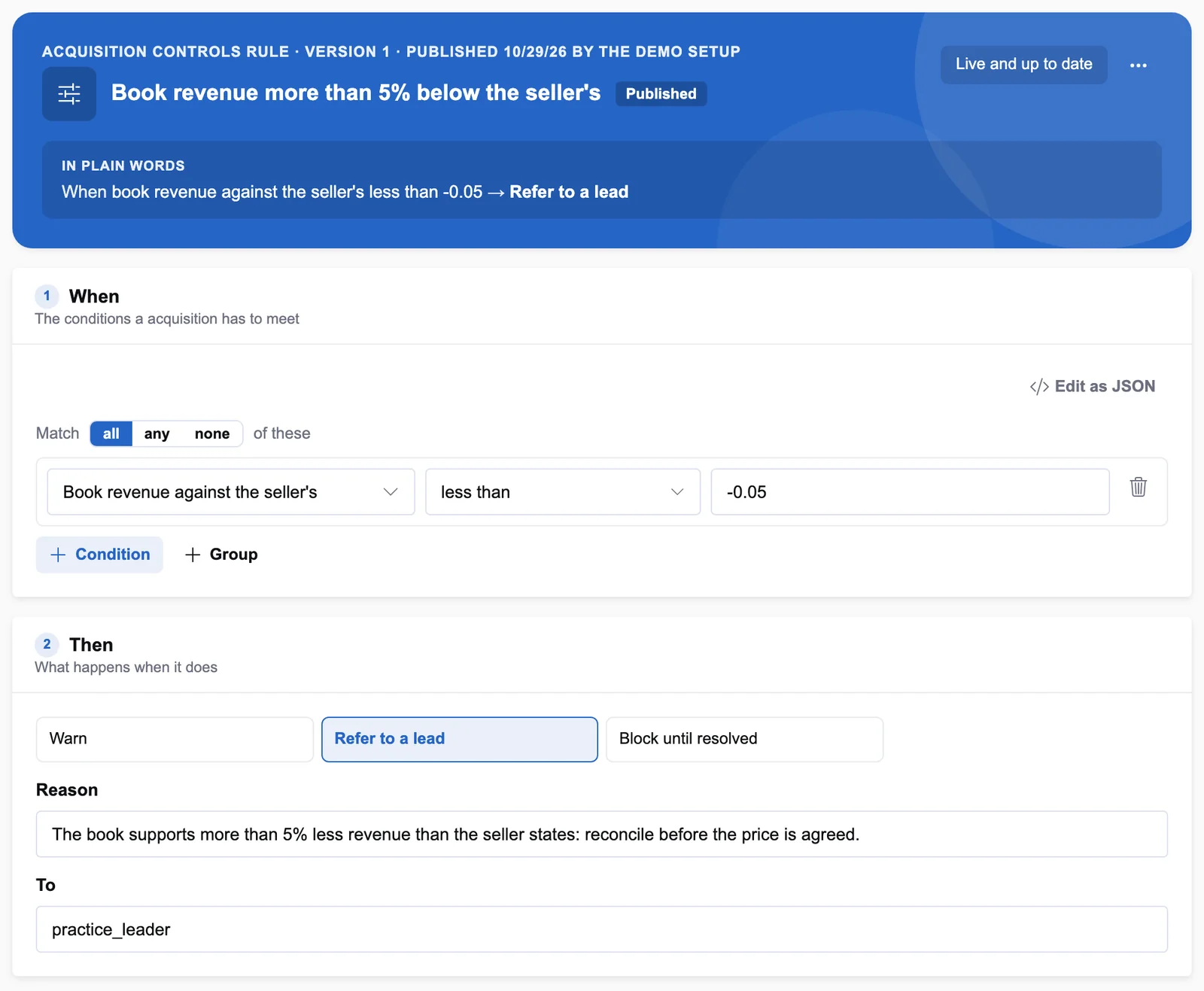Click the When section heading
This screenshot has height=991, width=1204.
click(x=94, y=296)
